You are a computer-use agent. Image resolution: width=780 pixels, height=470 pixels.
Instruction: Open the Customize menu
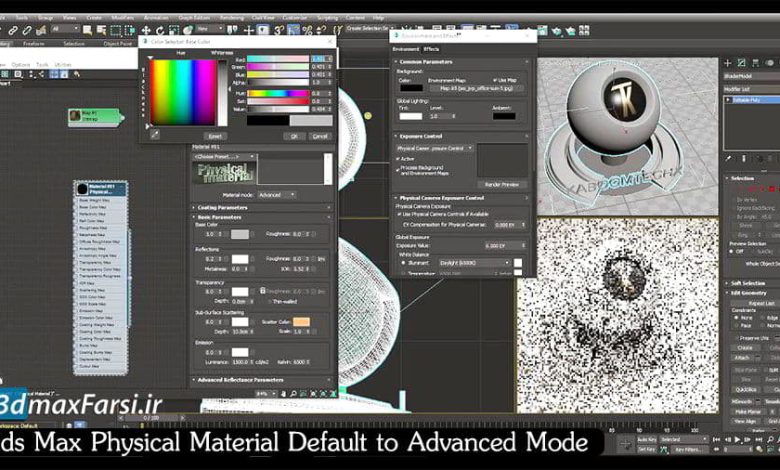(x=295, y=17)
